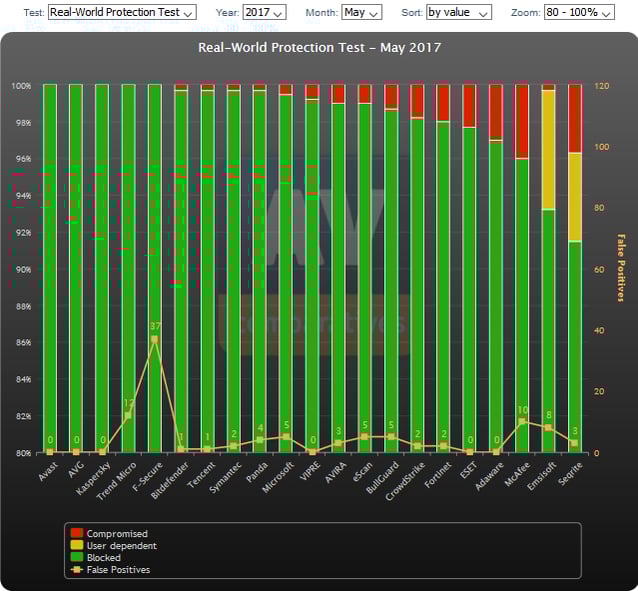The image size is (638, 591).
Task: Click the Seqrite red compromised segment
Action: pyautogui.click(x=575, y=119)
